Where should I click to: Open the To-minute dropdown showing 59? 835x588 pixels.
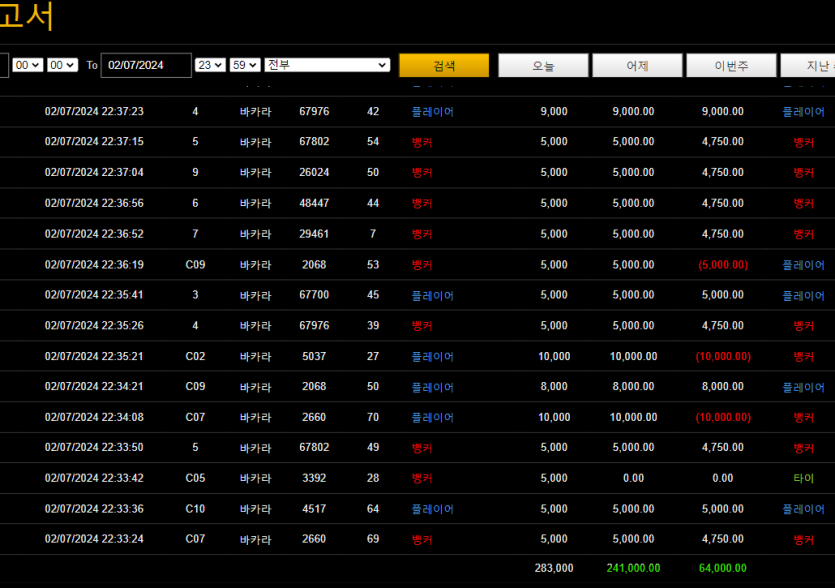tap(245, 65)
